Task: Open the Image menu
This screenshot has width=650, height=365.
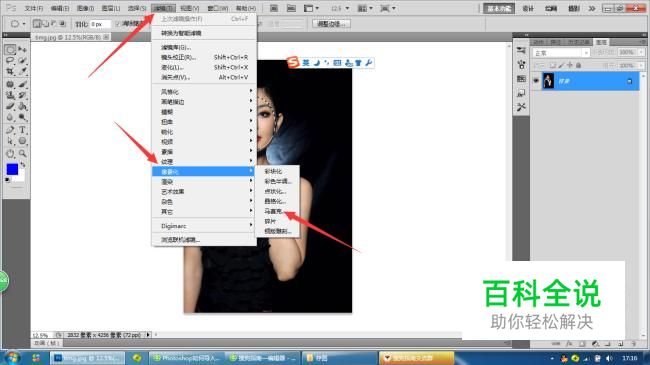Action: [x=85, y=8]
